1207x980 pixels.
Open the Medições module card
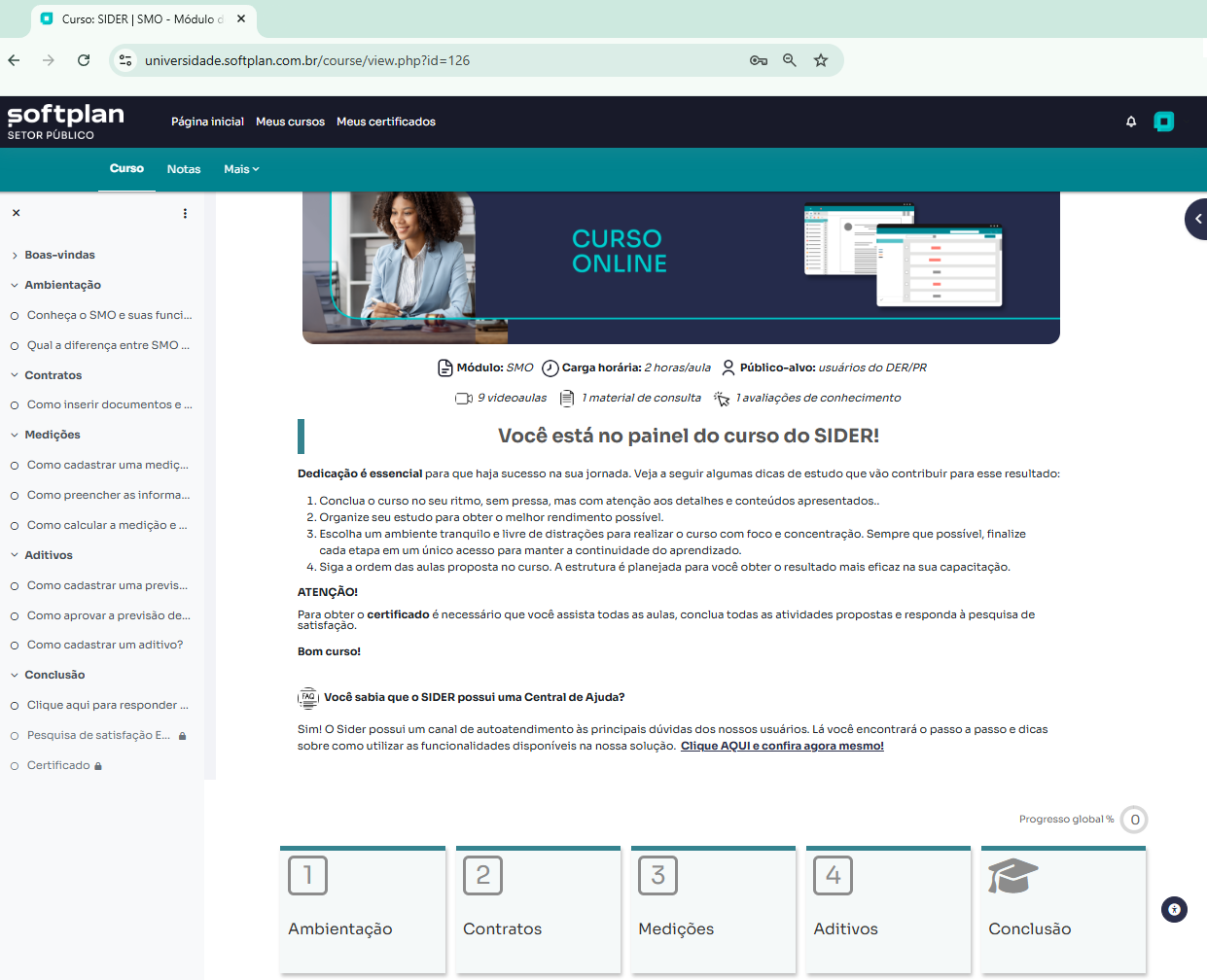(713, 909)
